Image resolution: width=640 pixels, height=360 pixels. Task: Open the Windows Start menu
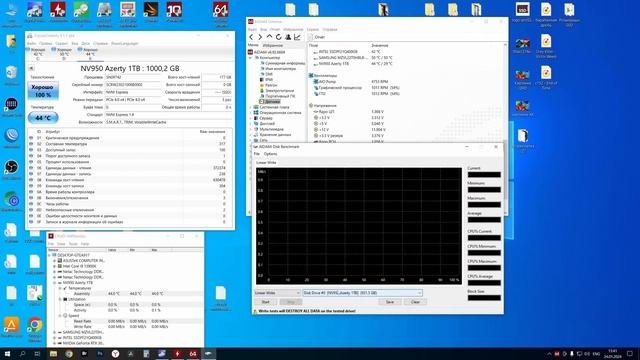pos(7,353)
